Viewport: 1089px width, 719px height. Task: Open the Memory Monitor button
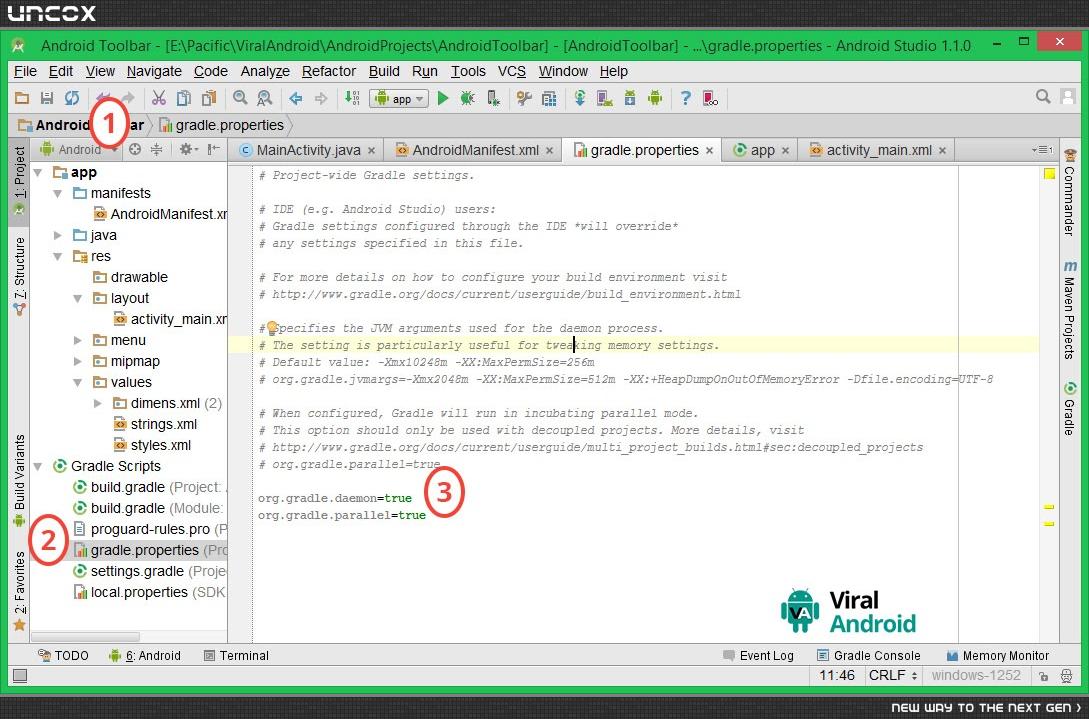(x=997, y=655)
